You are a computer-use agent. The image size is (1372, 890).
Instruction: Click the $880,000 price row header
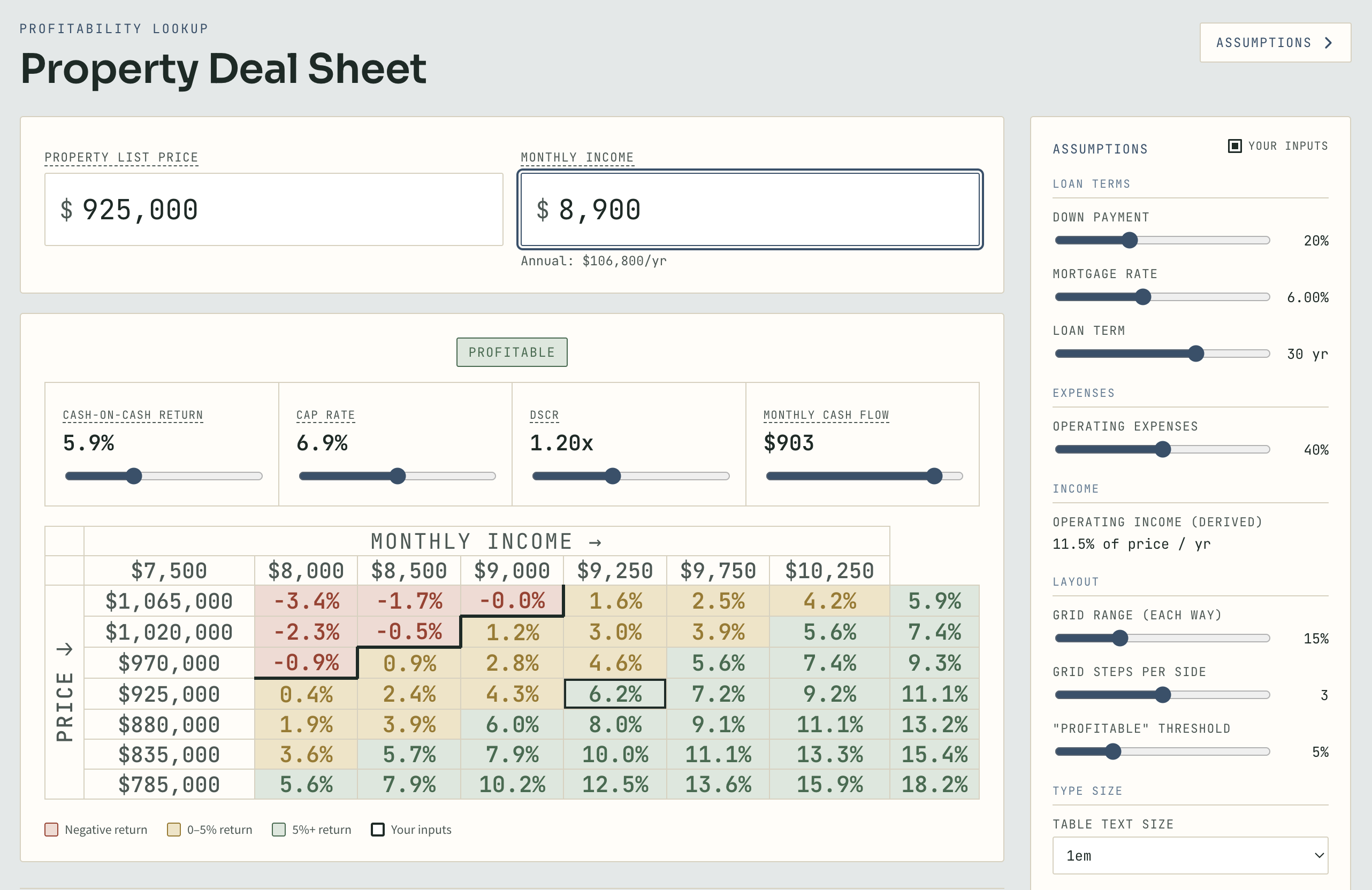coord(169,724)
